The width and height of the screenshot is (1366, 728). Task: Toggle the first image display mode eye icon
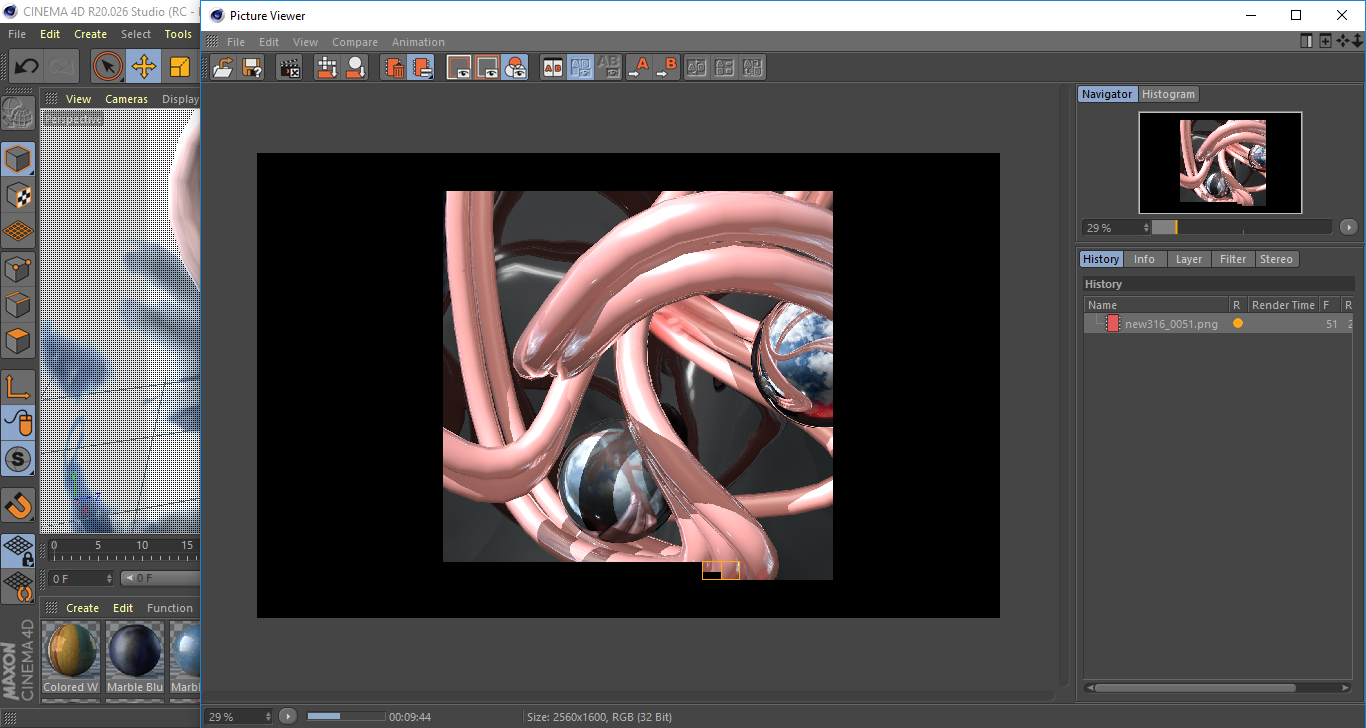pos(459,67)
